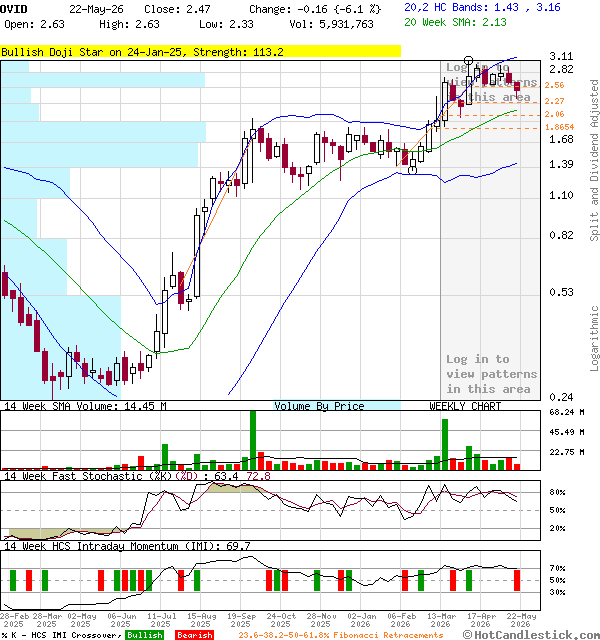The height and width of the screenshot is (640, 600).
Task: Click the 20,2 HC Bands legend text
Action: tap(482, 7)
